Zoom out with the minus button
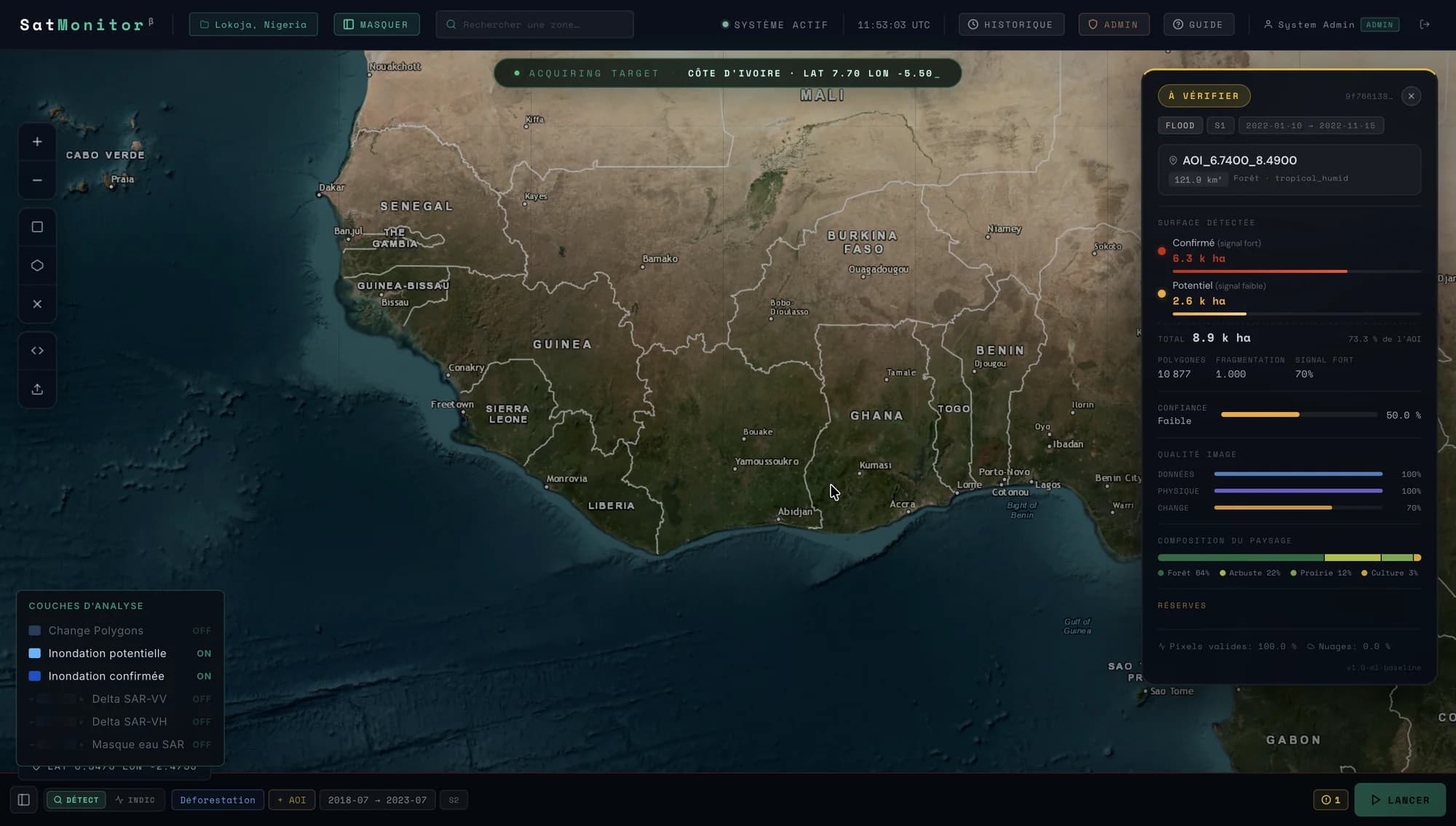This screenshot has width=1456, height=826. tap(37, 180)
